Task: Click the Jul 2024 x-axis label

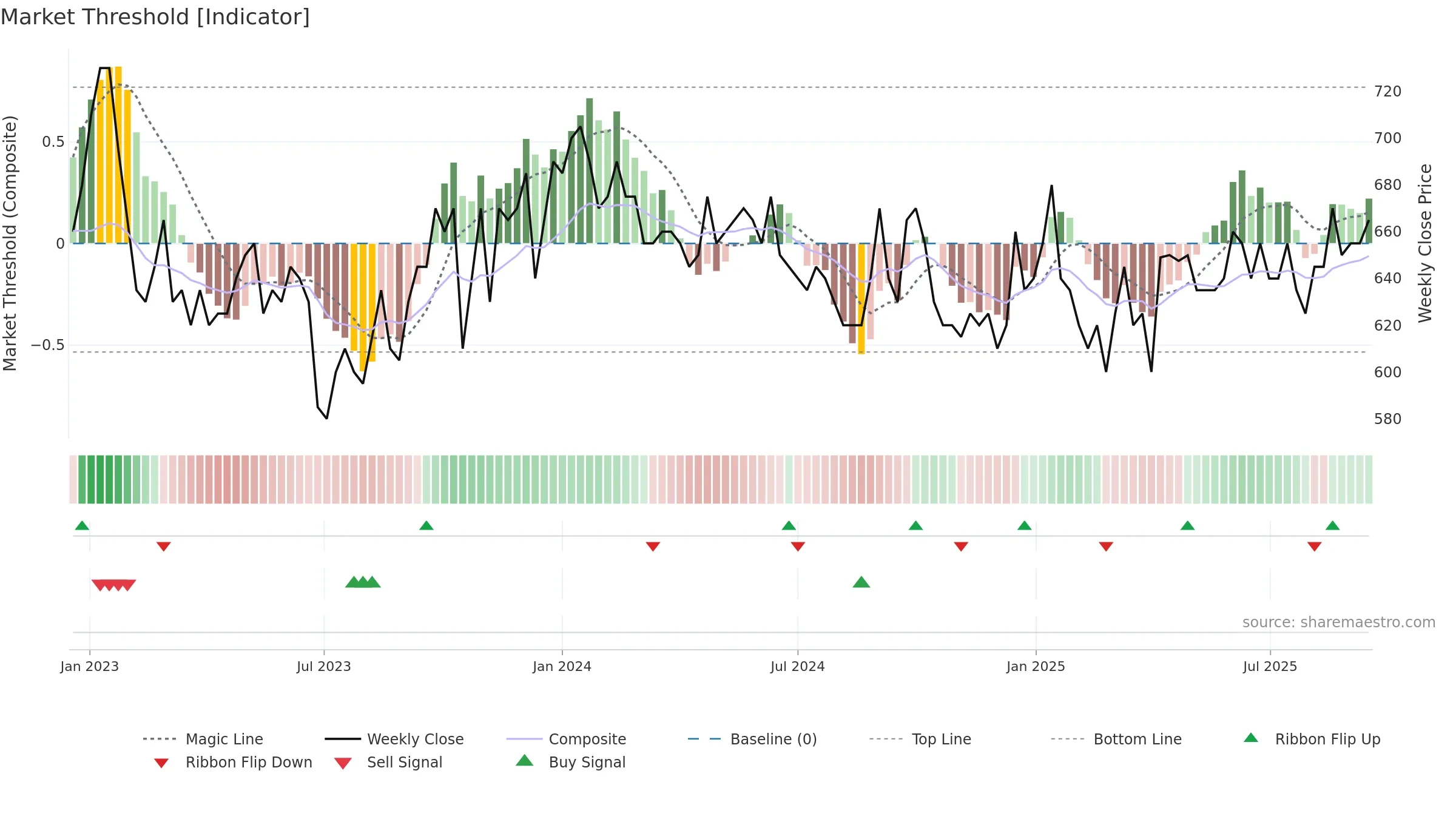Action: click(798, 666)
